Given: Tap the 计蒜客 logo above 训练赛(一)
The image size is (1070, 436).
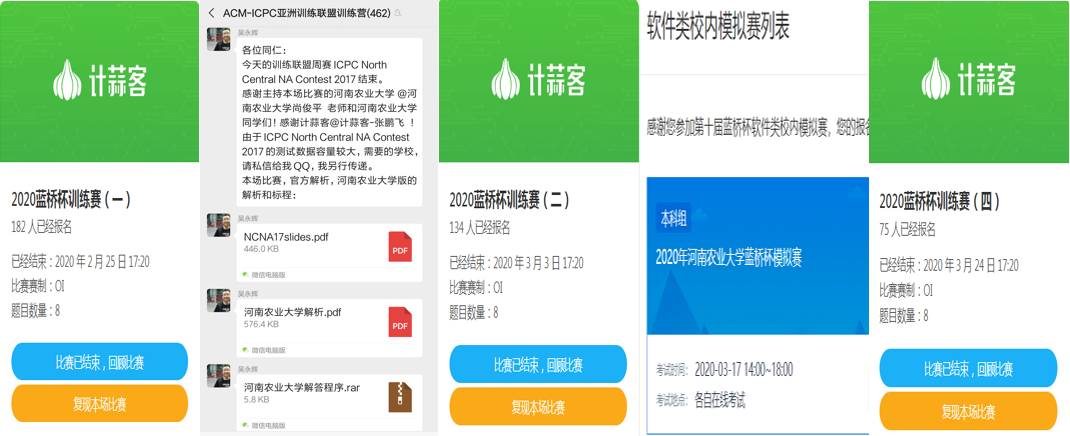Looking at the screenshot, I should tap(99, 79).
